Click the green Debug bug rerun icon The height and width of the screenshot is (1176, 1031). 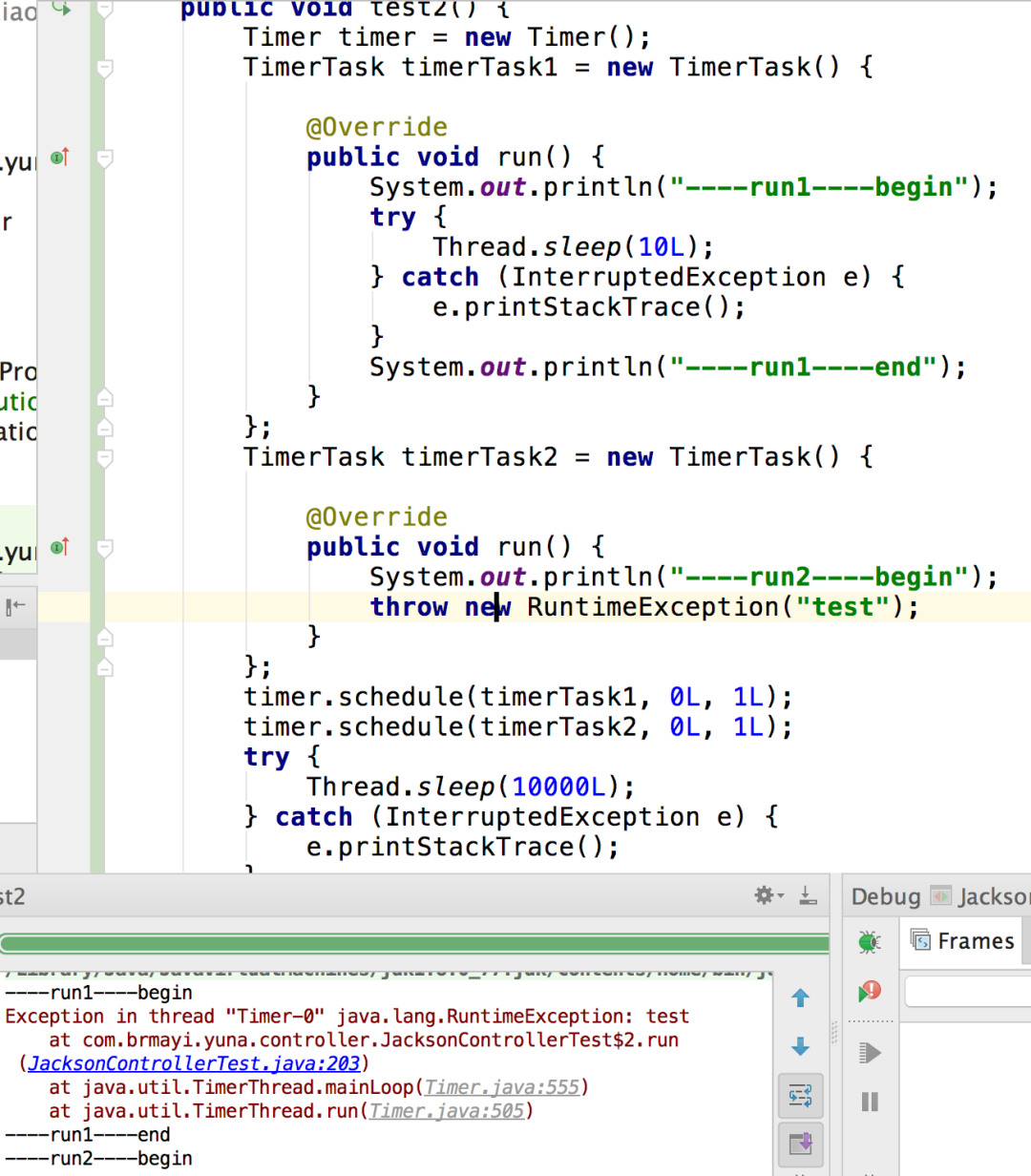click(x=869, y=942)
